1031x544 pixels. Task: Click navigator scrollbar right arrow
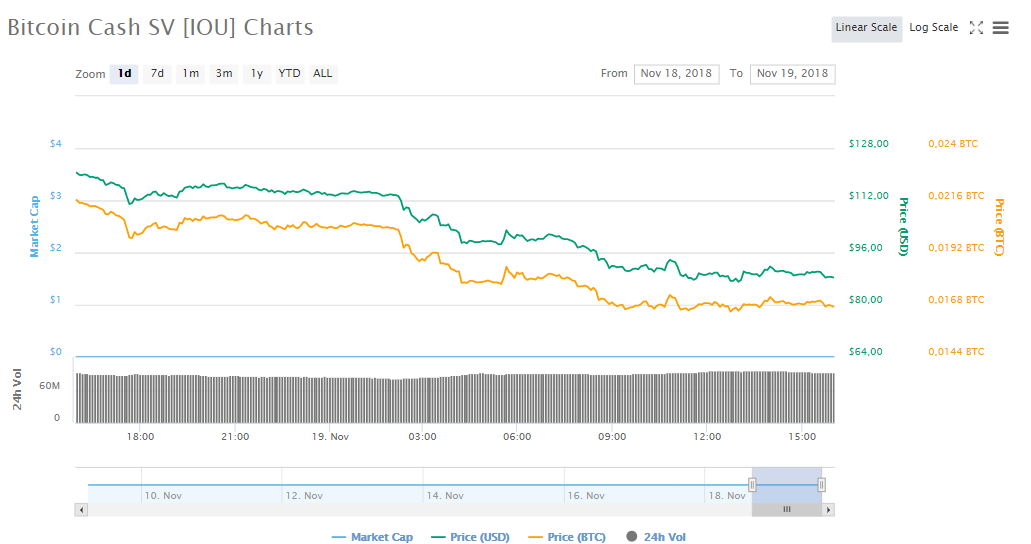(828, 510)
